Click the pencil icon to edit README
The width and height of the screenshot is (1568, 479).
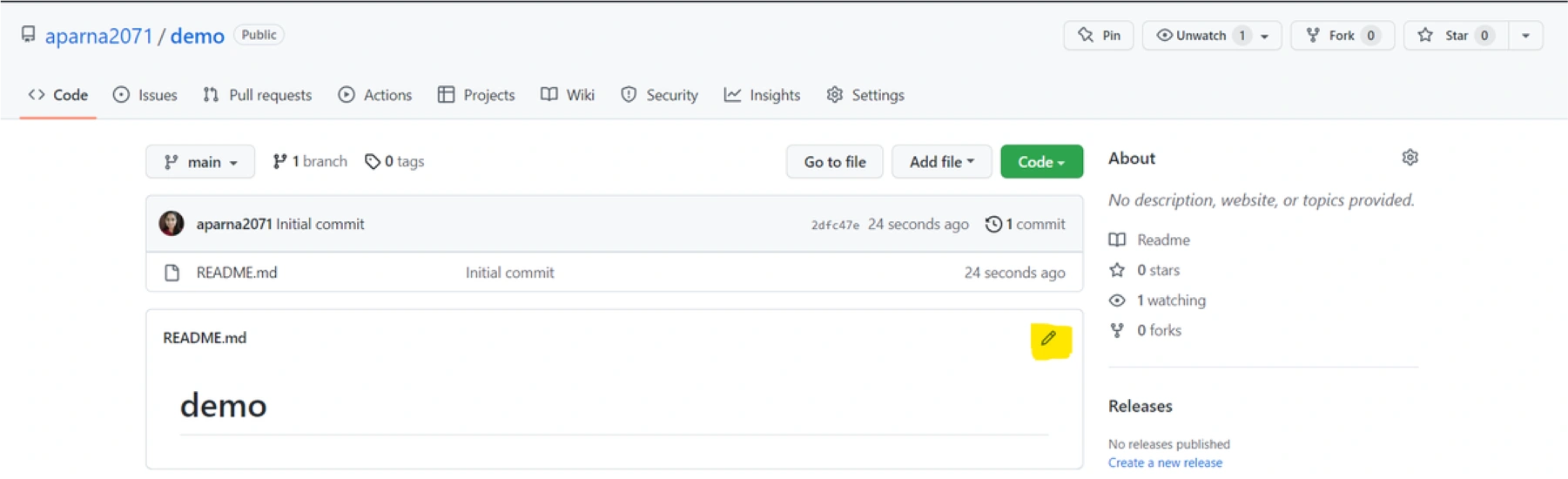point(1048,339)
